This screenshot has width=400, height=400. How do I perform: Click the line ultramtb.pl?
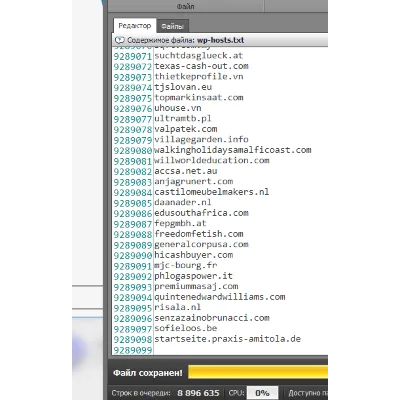coord(183,119)
